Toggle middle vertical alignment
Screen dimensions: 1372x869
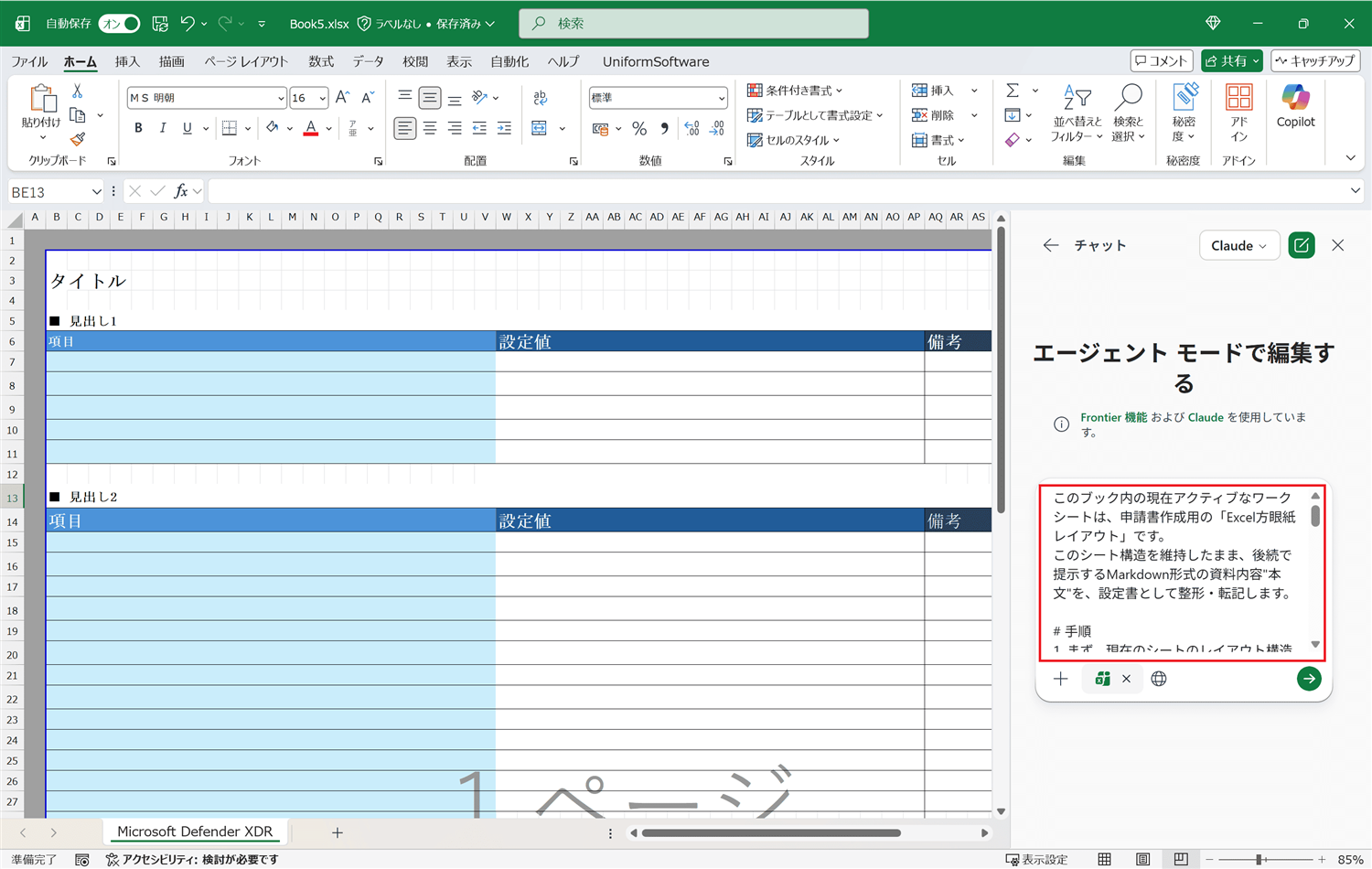click(430, 98)
